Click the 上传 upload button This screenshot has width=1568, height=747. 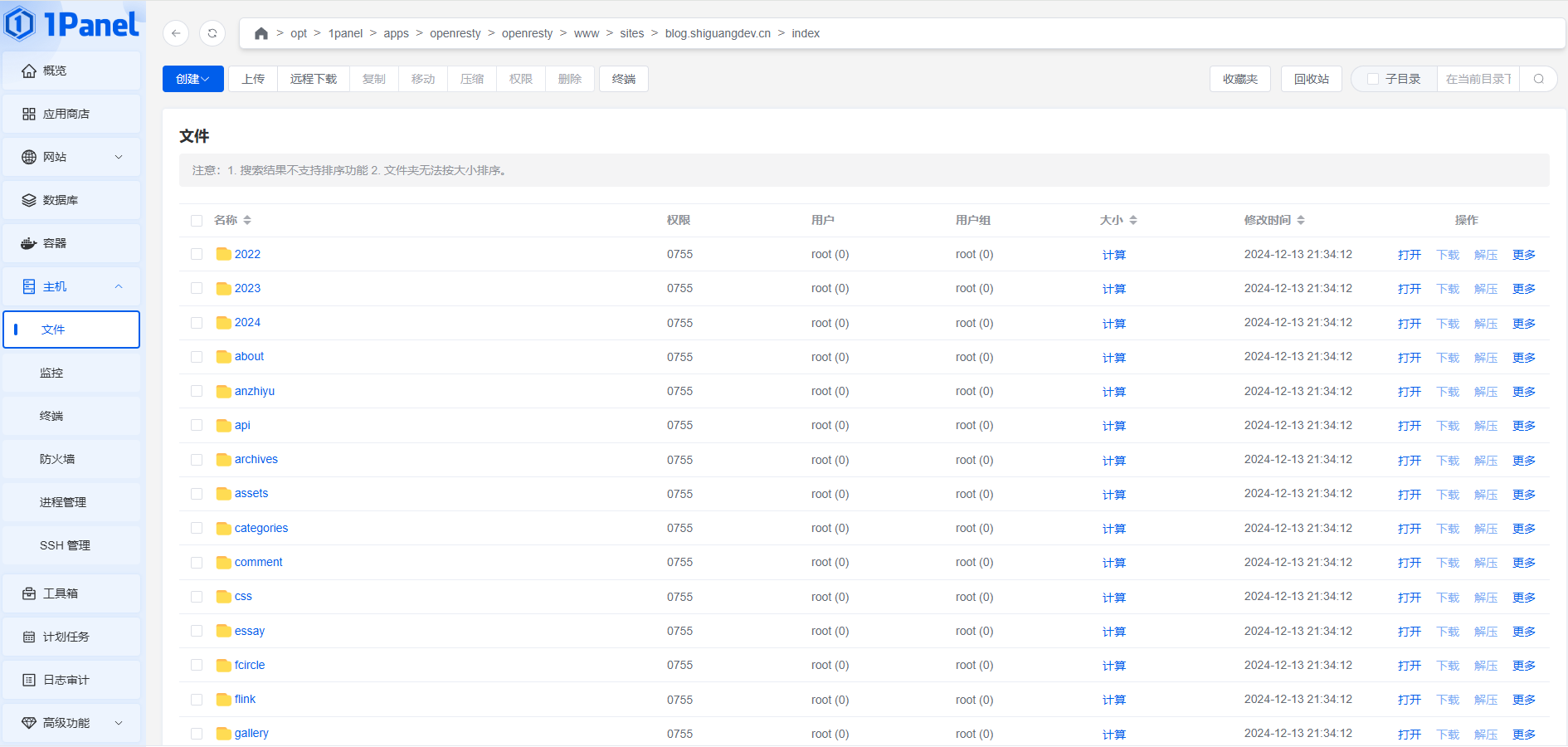click(253, 79)
